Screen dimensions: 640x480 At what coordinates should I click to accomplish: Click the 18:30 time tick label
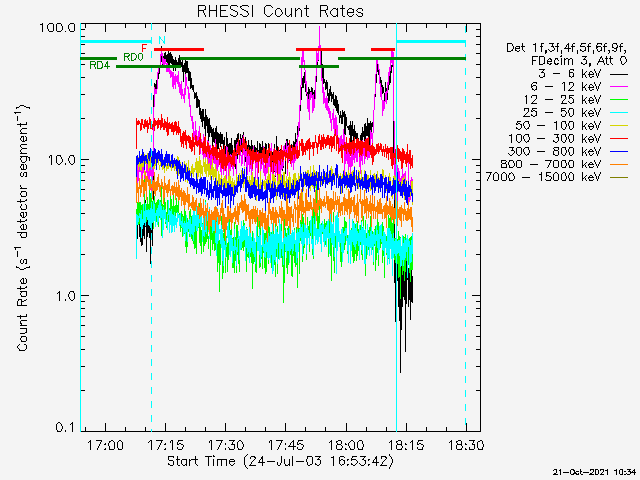pyautogui.click(x=465, y=444)
